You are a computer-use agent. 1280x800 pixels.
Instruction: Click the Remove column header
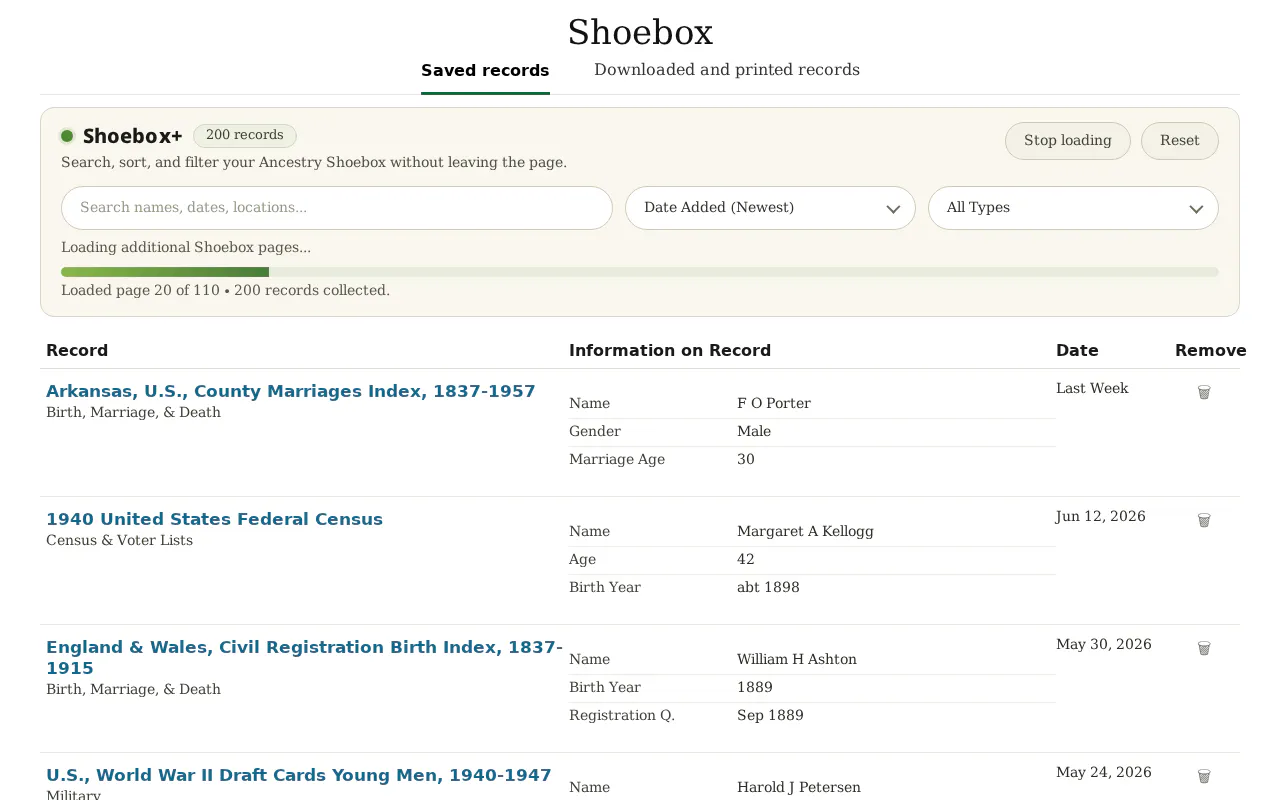pos(1210,350)
